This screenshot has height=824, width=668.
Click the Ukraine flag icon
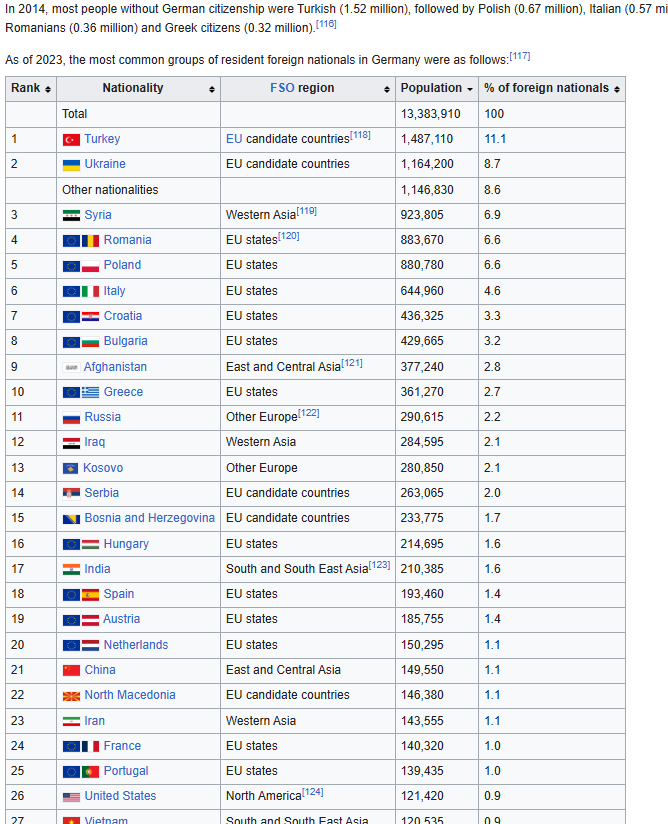click(x=71, y=165)
